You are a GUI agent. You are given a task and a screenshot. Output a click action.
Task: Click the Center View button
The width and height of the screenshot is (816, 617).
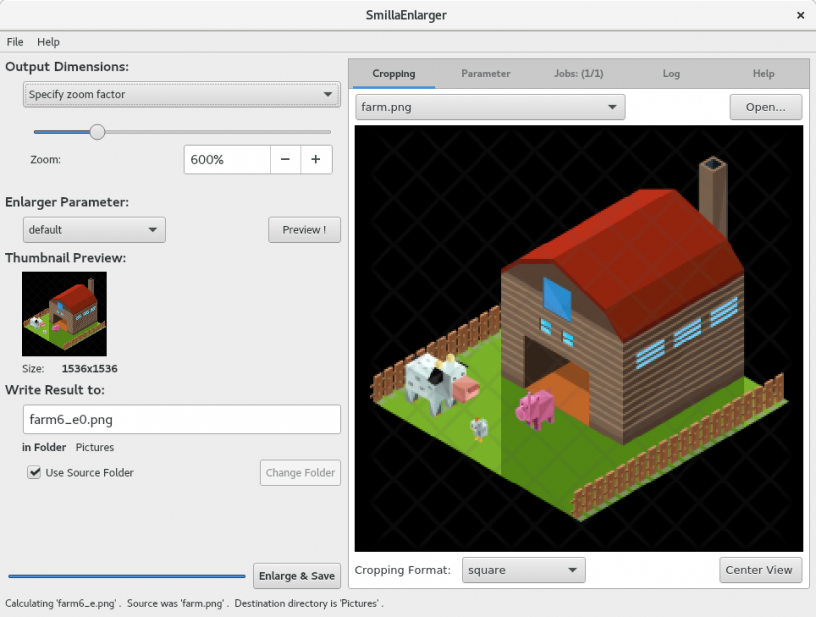[x=760, y=570]
